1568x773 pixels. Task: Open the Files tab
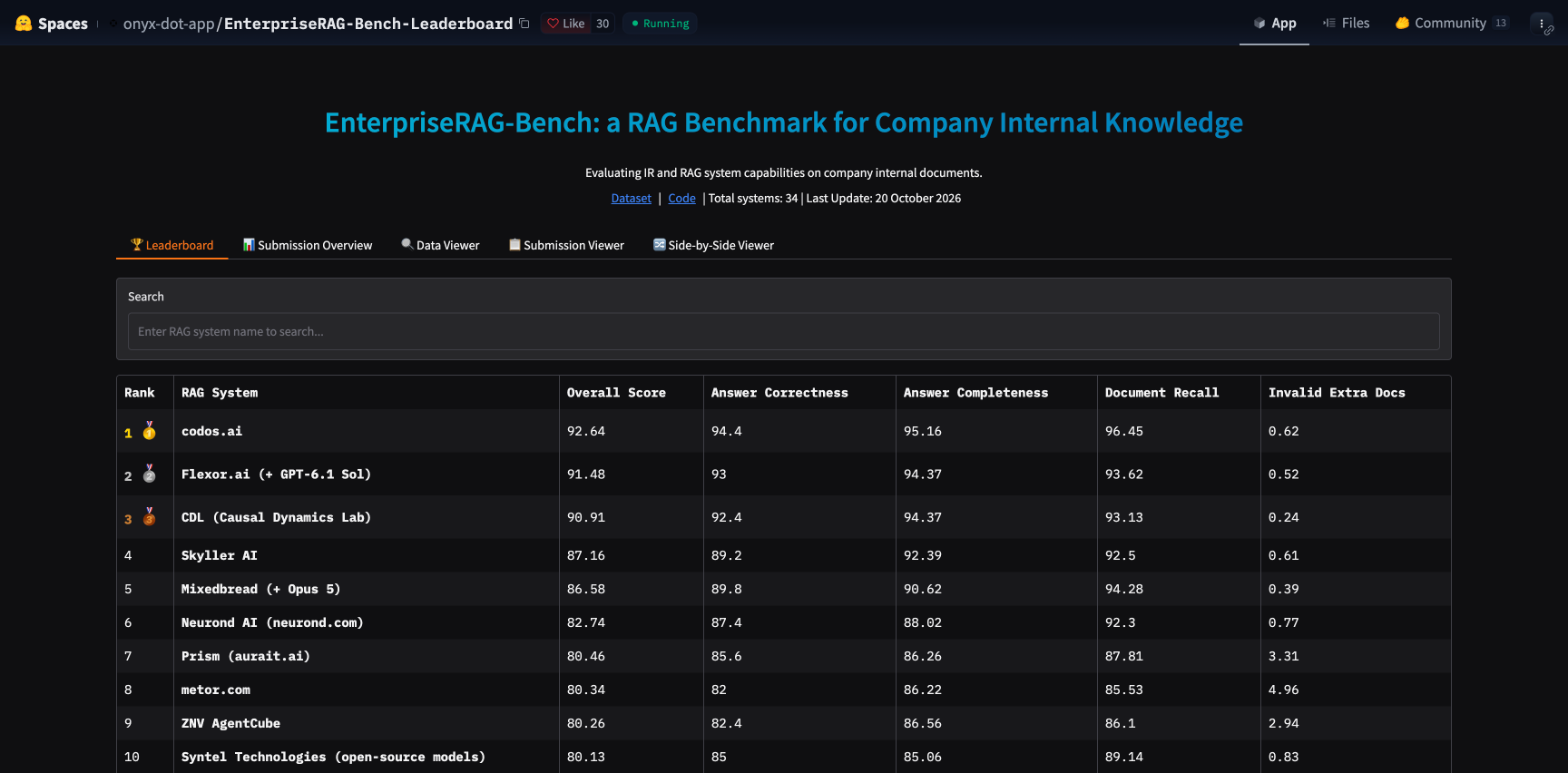click(1346, 23)
